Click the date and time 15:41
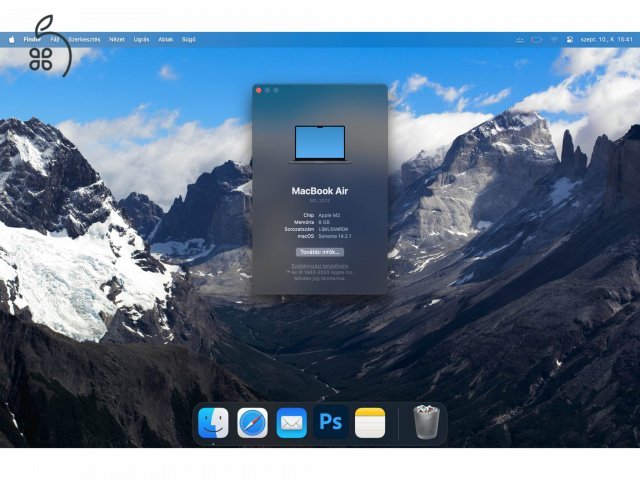 (606, 40)
